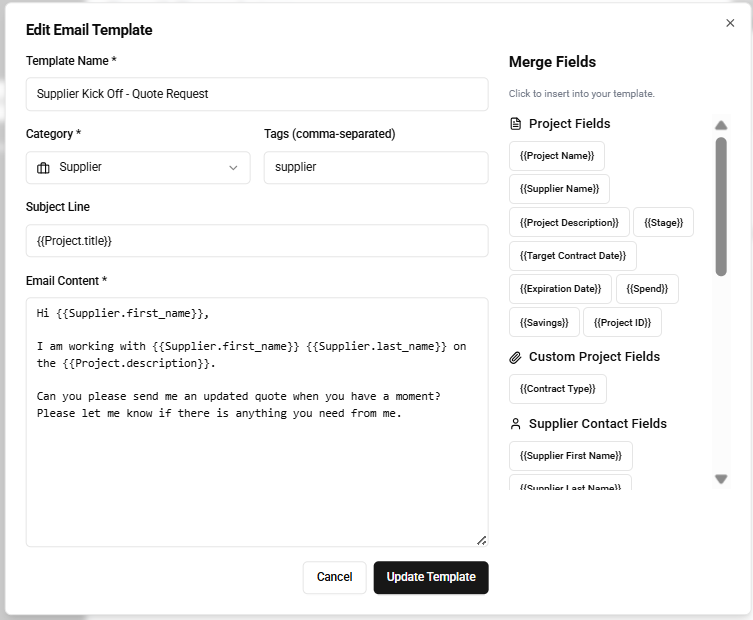Click the scrollbar up arrow in Merge Fields
753x620 pixels.
[x=721, y=126]
